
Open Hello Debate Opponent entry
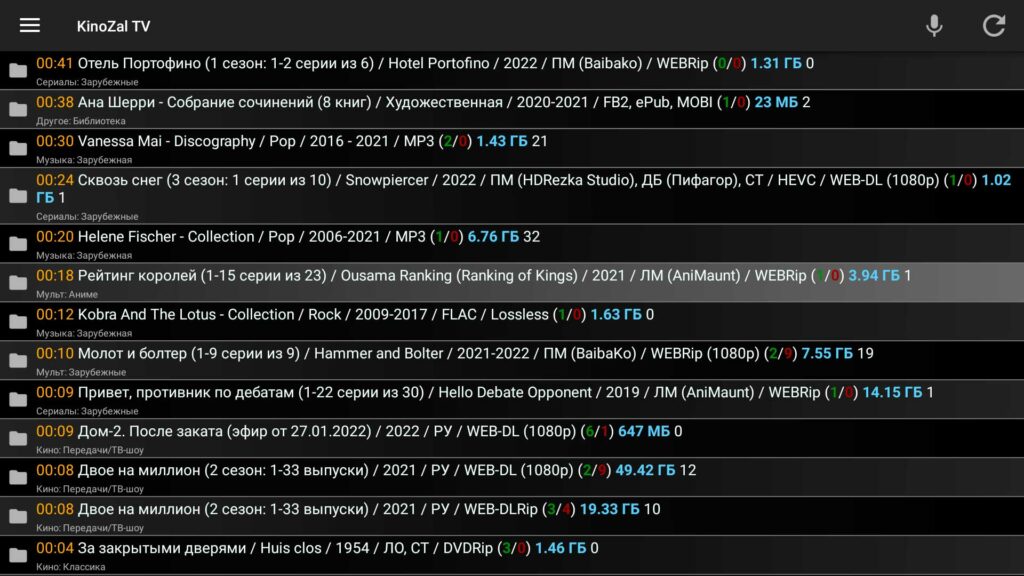[x=512, y=399]
